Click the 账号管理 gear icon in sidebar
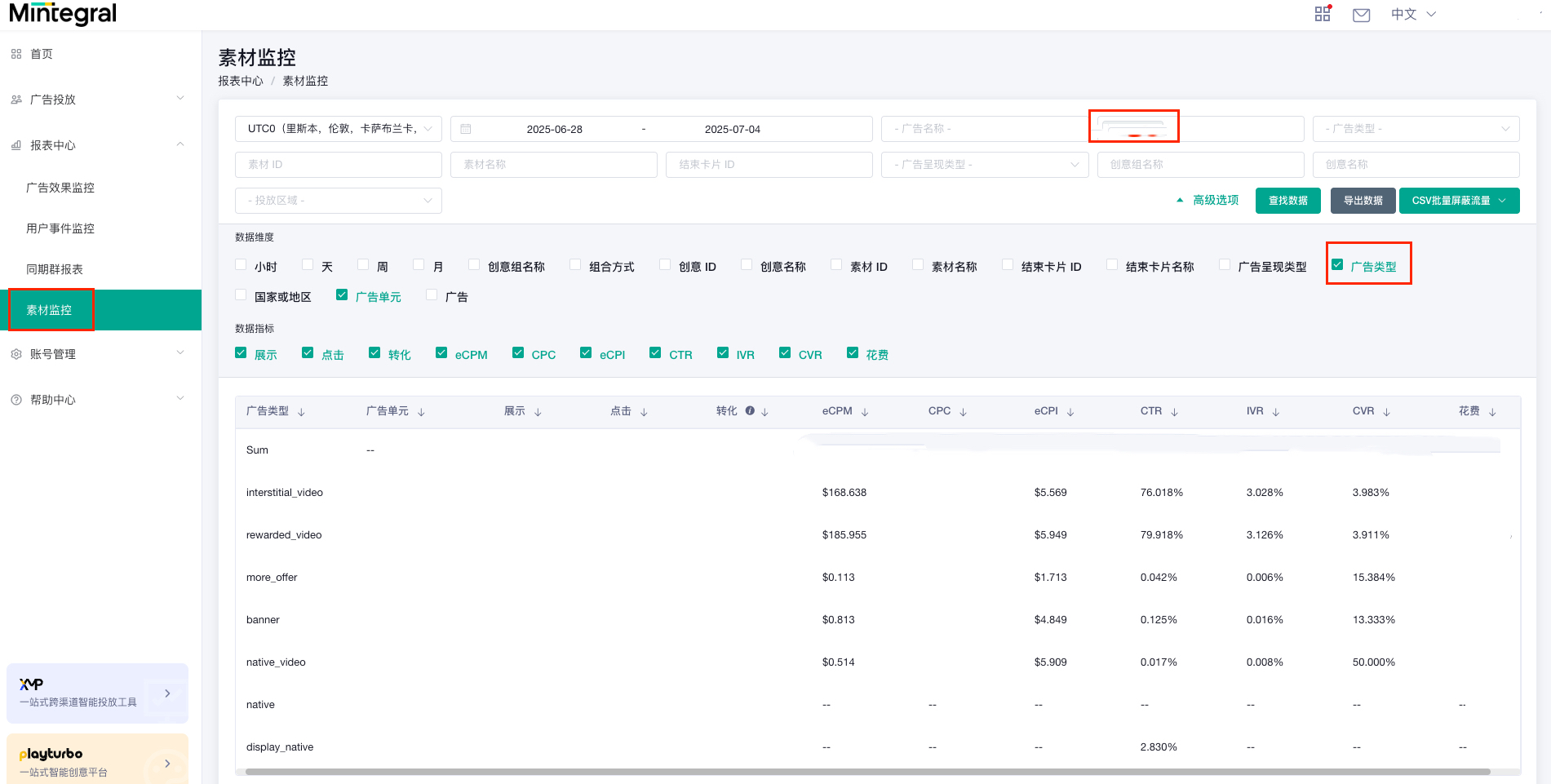This screenshot has height=784, width=1551. pos(16,353)
